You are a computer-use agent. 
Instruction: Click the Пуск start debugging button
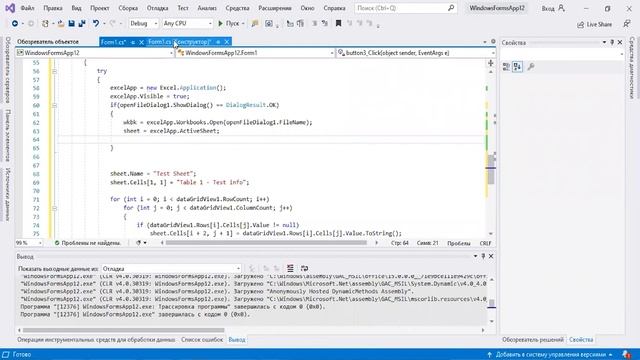(231, 24)
